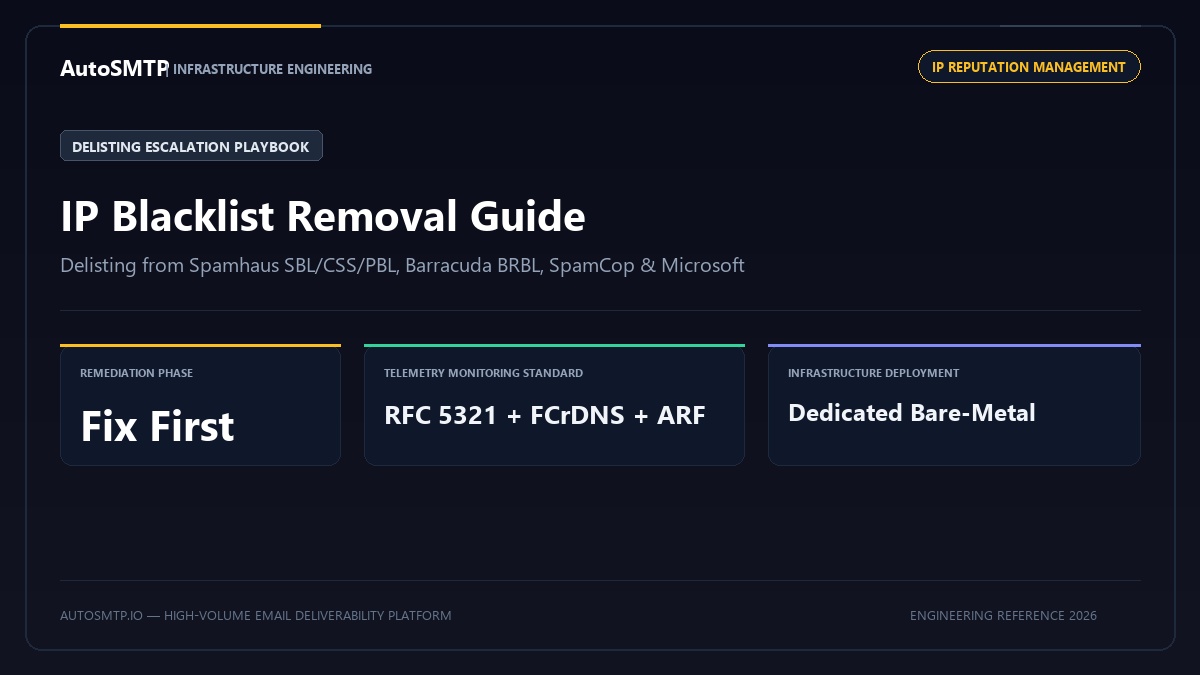Click the subtitle mentioning Spamhaus SBL/CSS/PBL
Screen dimensions: 1200x675
402,266
